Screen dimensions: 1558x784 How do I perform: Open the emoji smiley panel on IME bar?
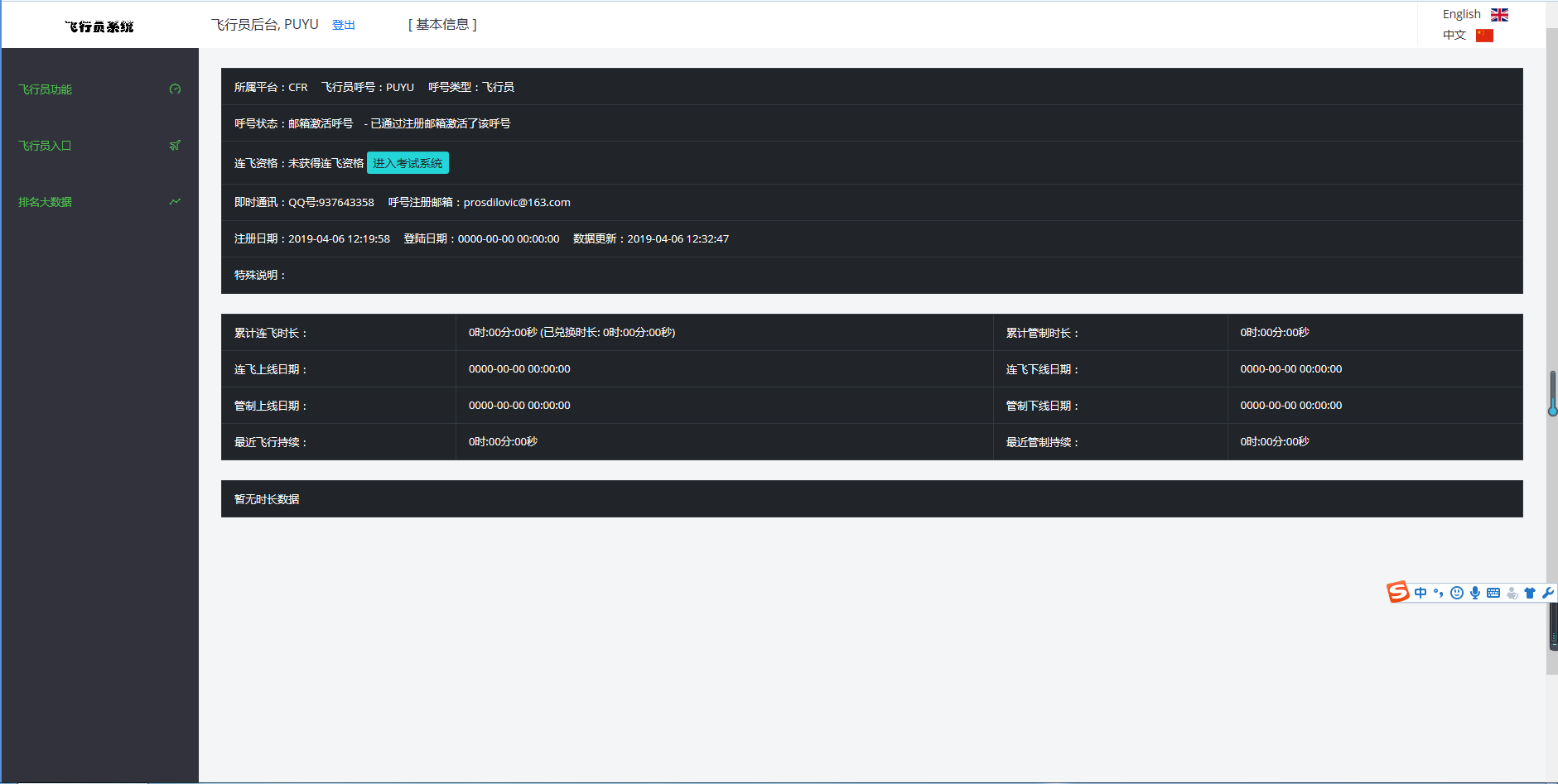[1457, 593]
